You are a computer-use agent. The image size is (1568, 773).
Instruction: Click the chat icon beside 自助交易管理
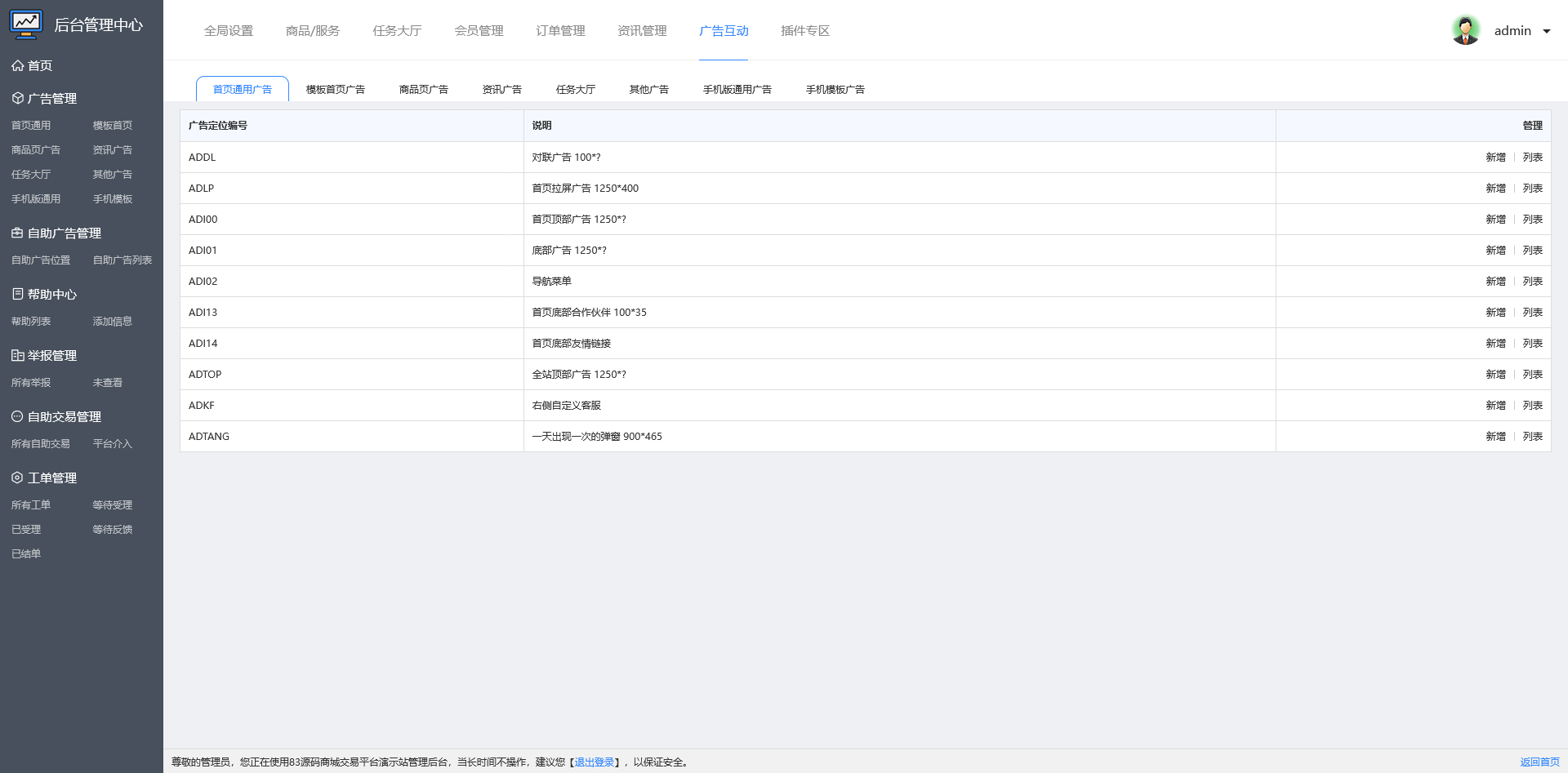point(17,416)
